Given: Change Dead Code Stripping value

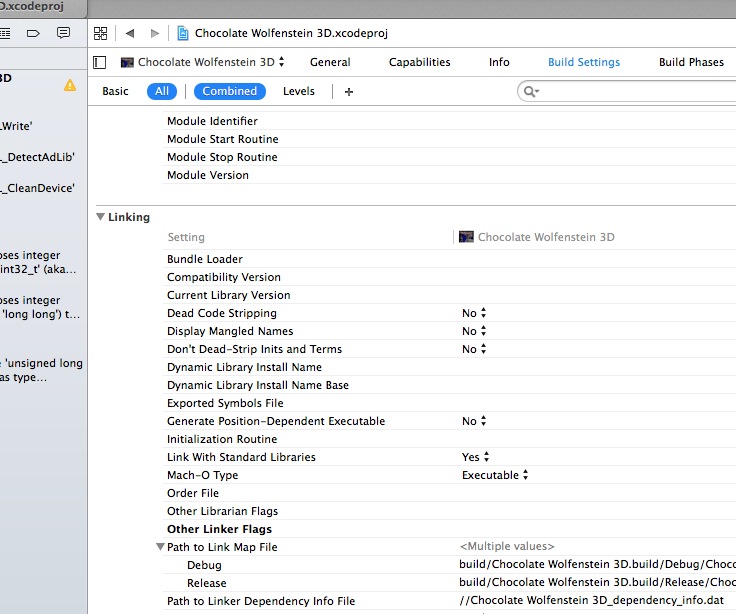Looking at the screenshot, I should click(x=474, y=313).
